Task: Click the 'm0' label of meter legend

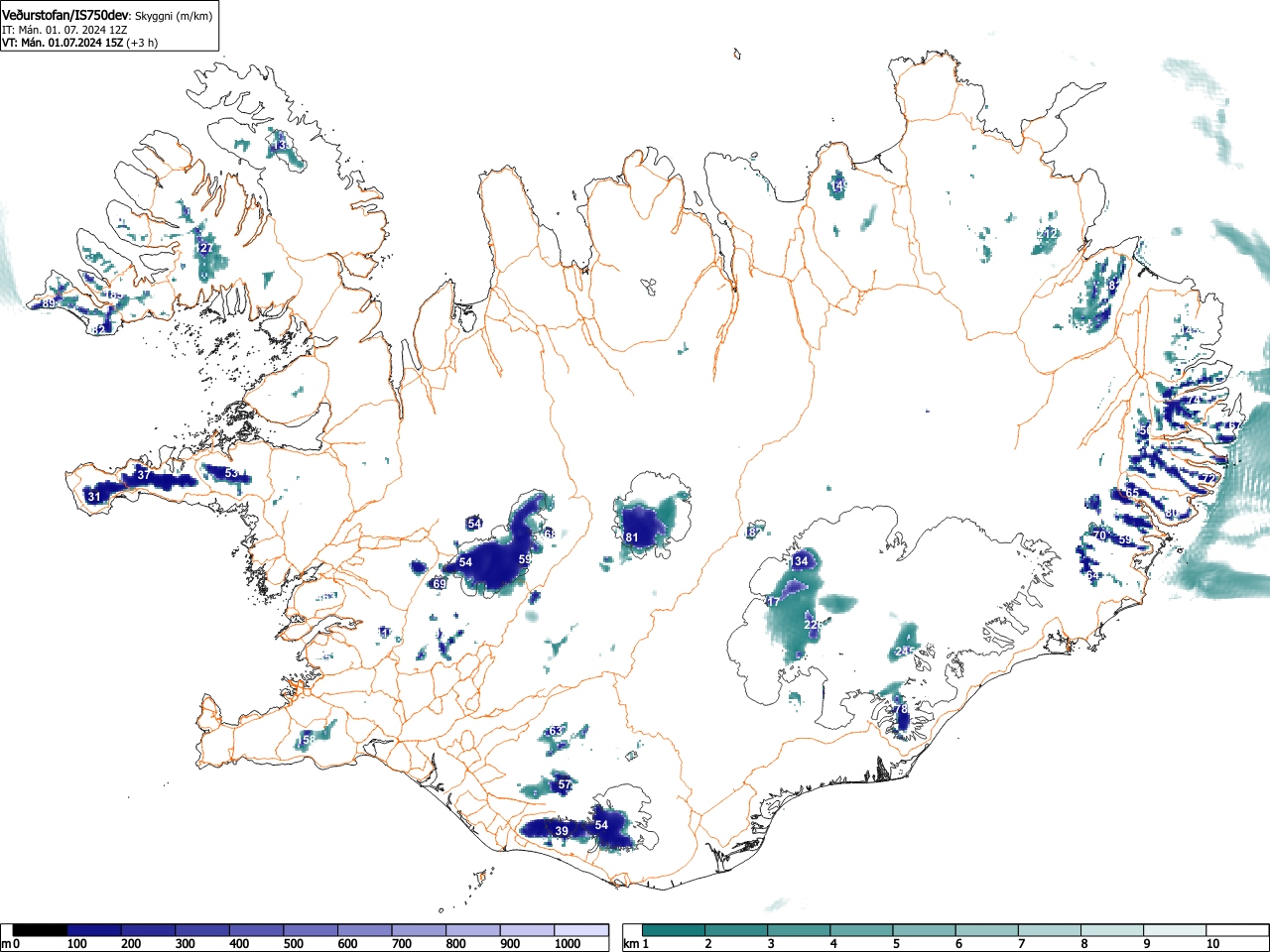Action: 11,944
